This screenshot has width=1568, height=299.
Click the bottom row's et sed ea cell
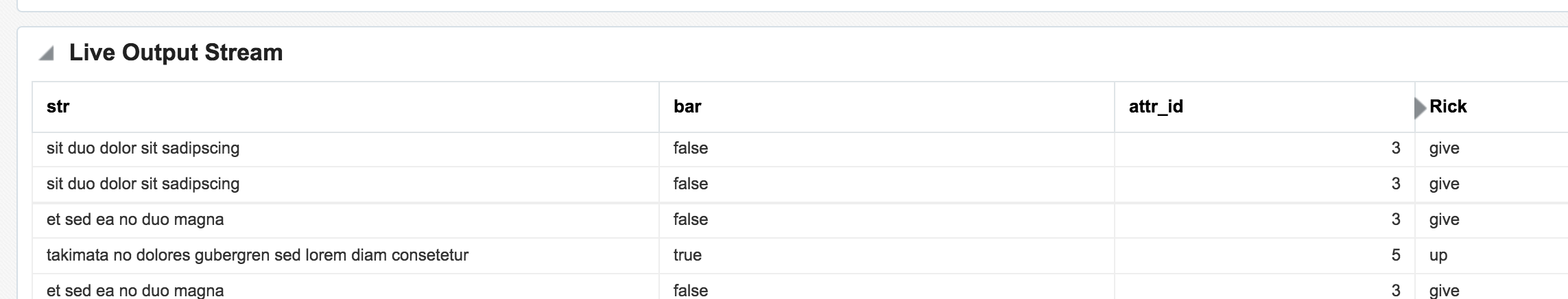click(x=135, y=291)
